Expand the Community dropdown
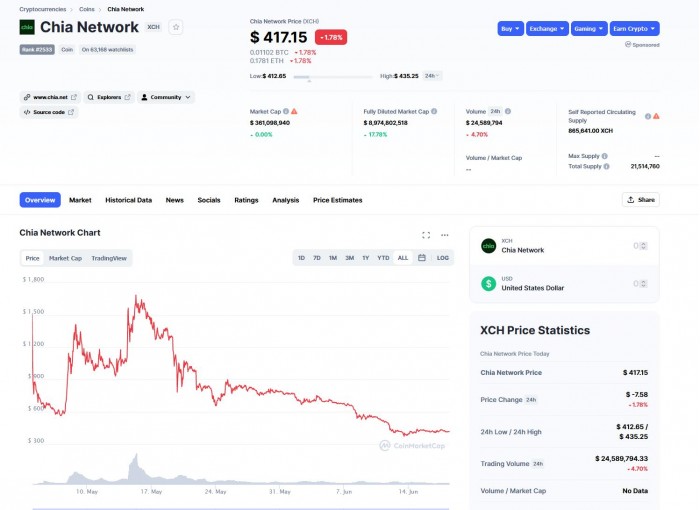Image resolution: width=700 pixels, height=510 pixels. 166,97
